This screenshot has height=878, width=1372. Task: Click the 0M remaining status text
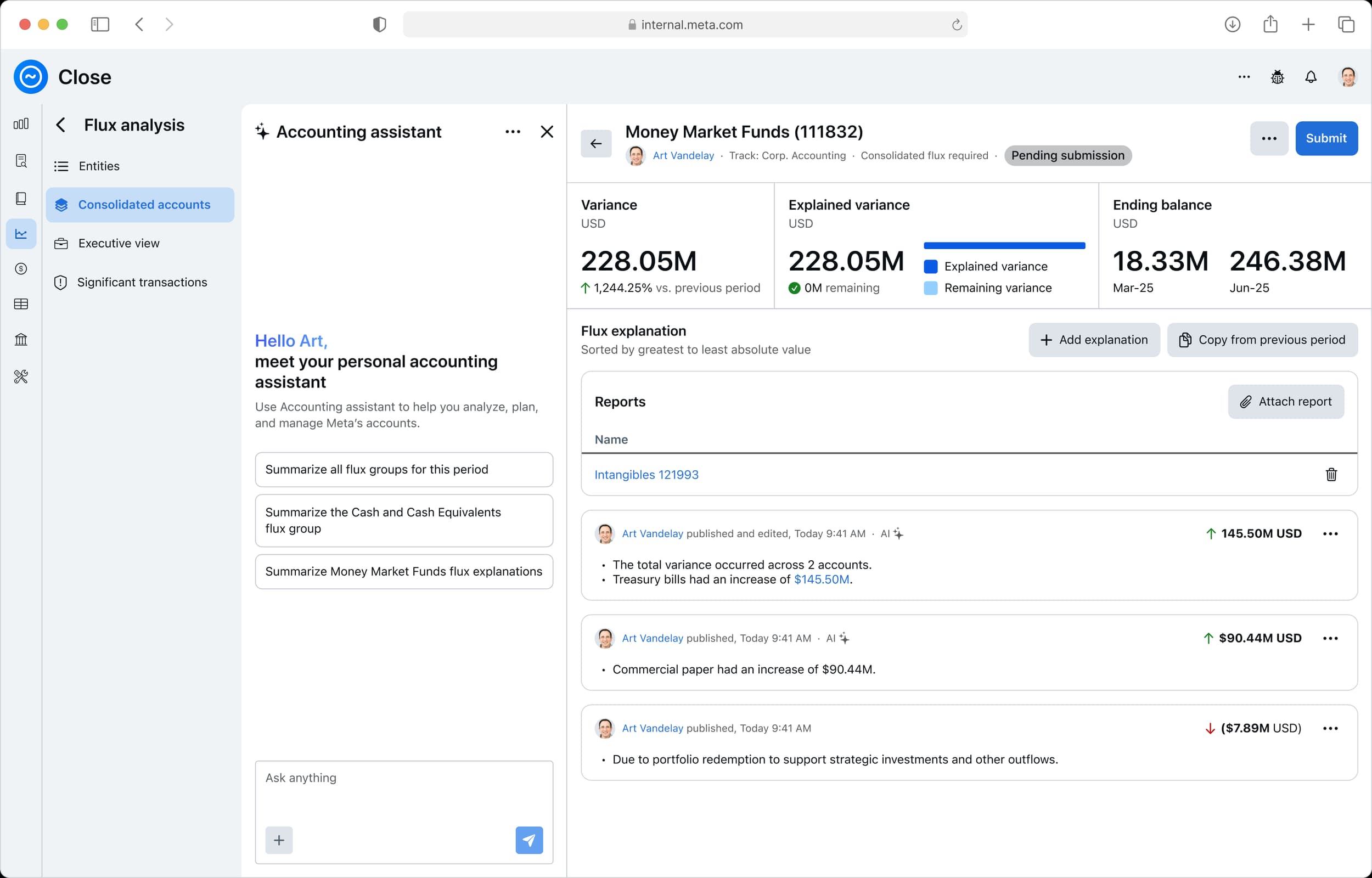tap(842, 288)
